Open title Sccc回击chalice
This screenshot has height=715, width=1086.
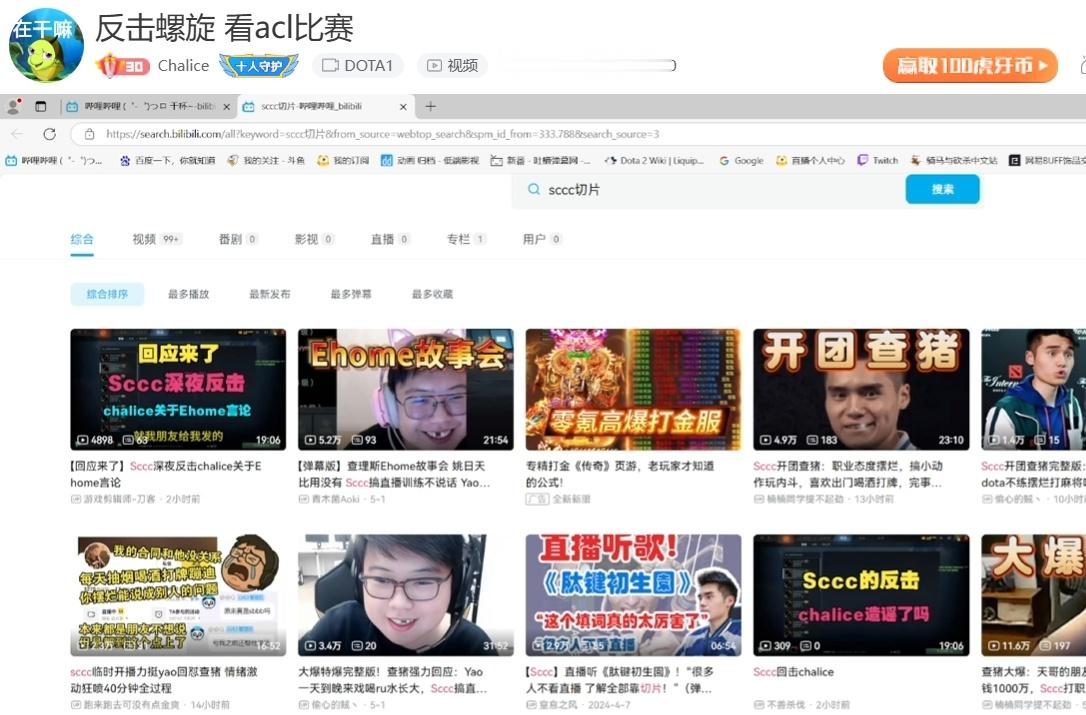793,671
